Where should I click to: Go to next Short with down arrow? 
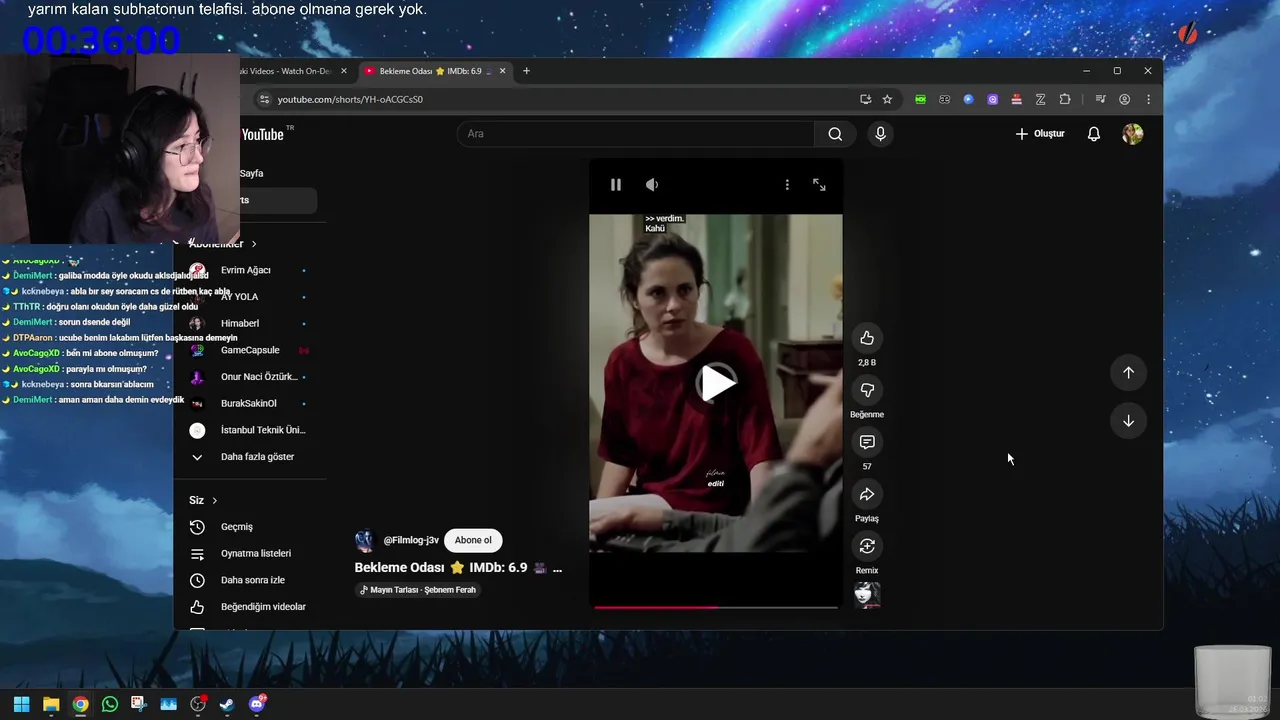1128,421
